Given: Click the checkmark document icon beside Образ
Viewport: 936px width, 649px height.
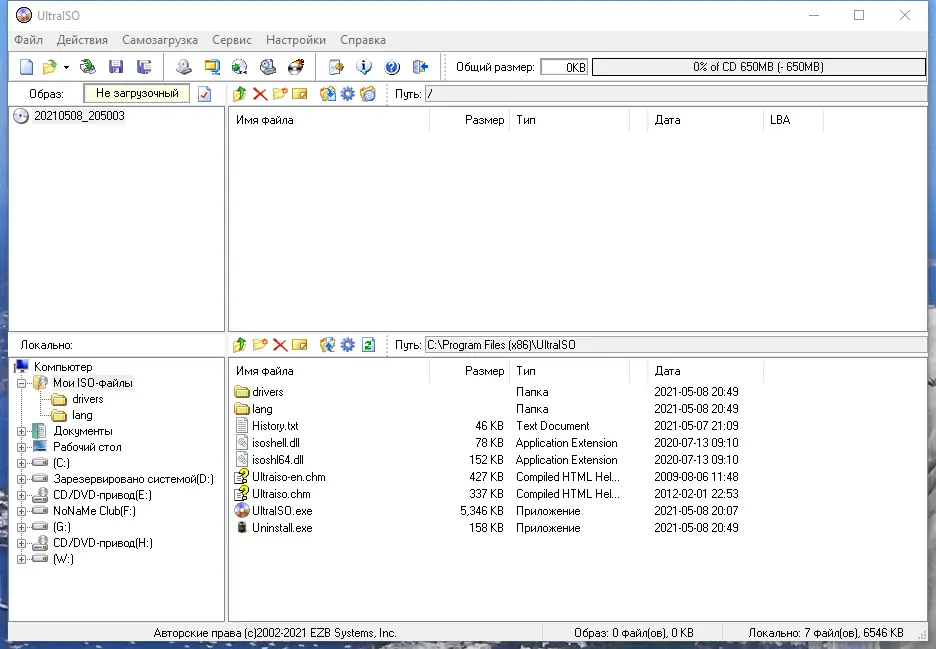Looking at the screenshot, I should click(204, 94).
